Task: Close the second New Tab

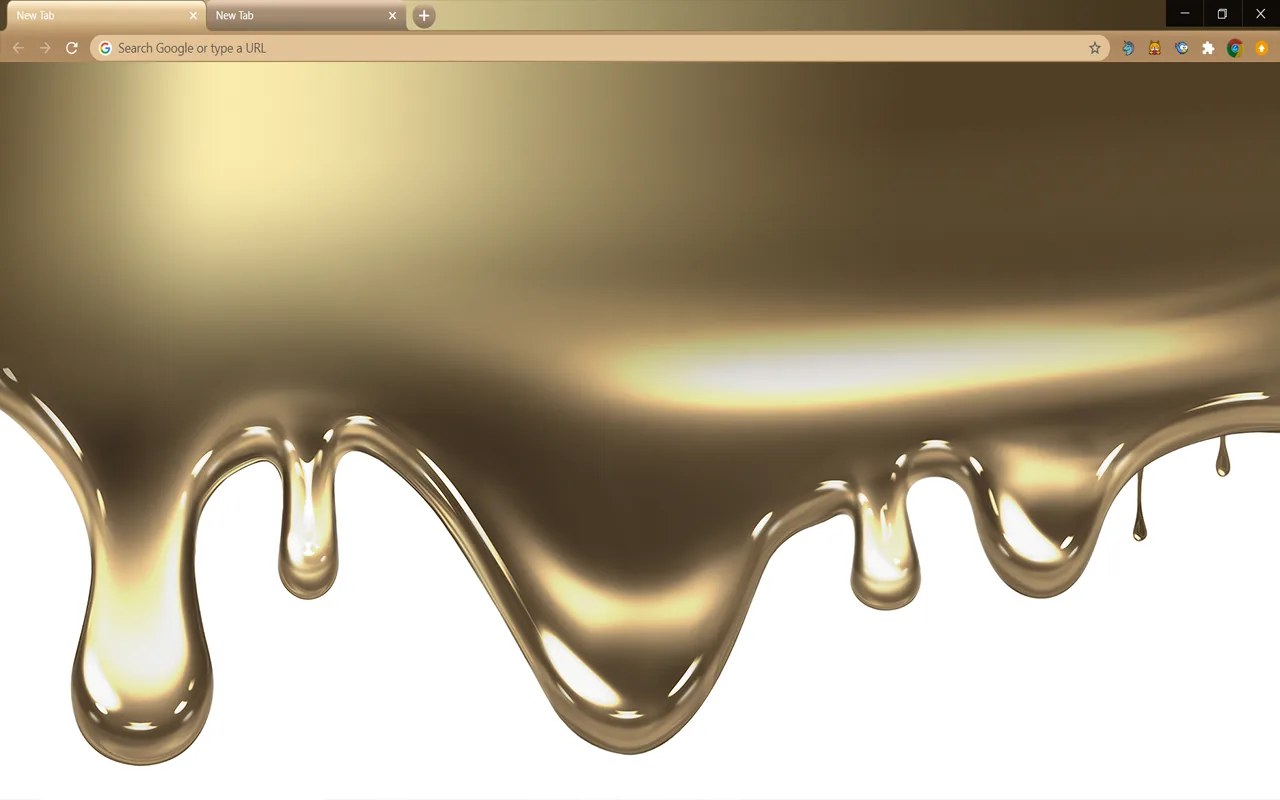Action: 393,16
